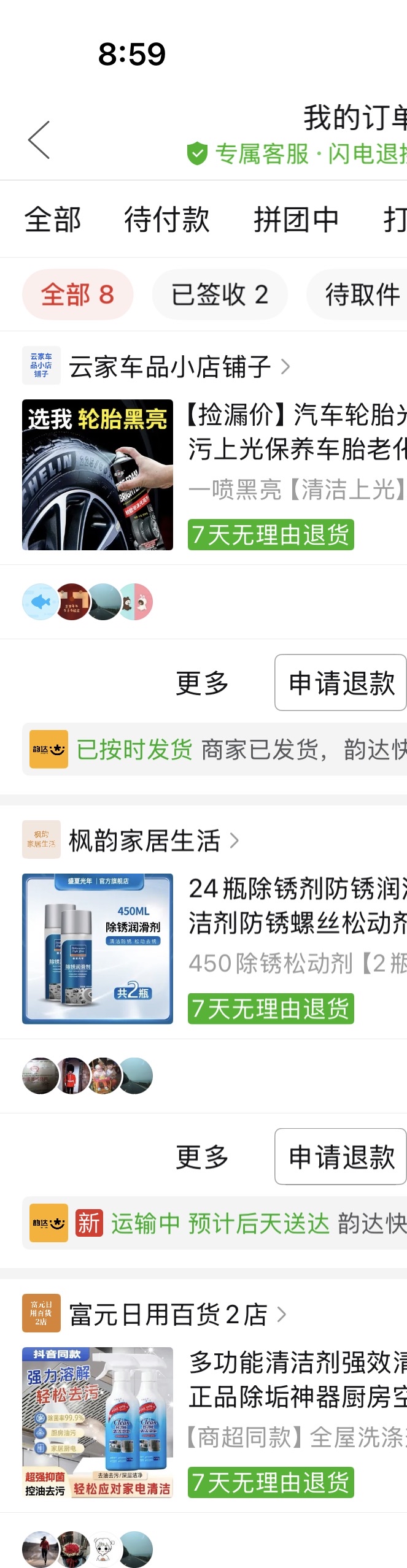407x1568 pixels.
Task: Open 云家车品小店铺子 shop logo icon
Action: pos(41,366)
